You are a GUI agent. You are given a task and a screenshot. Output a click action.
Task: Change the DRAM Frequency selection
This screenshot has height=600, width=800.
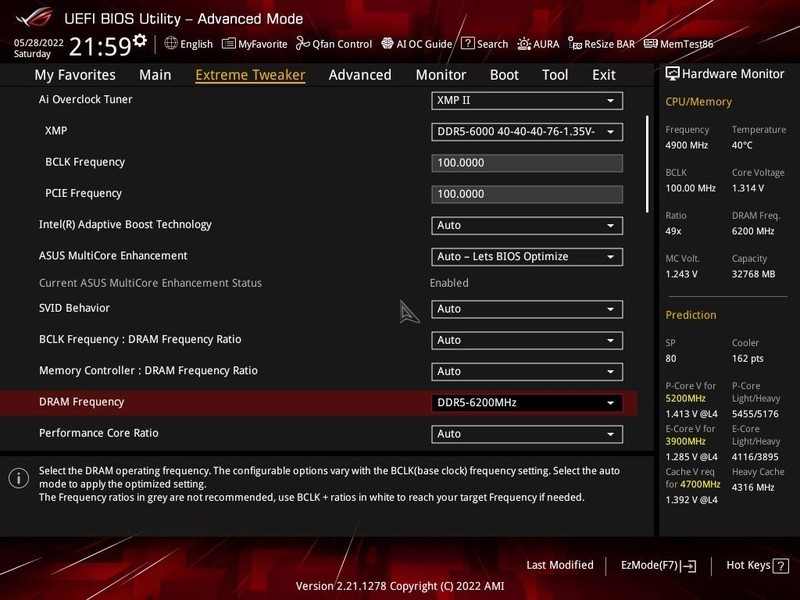pyautogui.click(x=525, y=402)
